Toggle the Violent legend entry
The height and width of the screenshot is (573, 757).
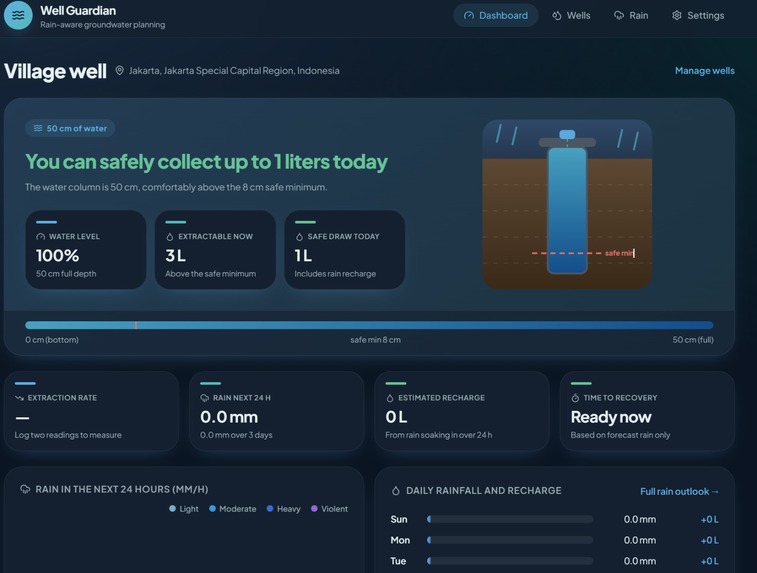click(329, 509)
